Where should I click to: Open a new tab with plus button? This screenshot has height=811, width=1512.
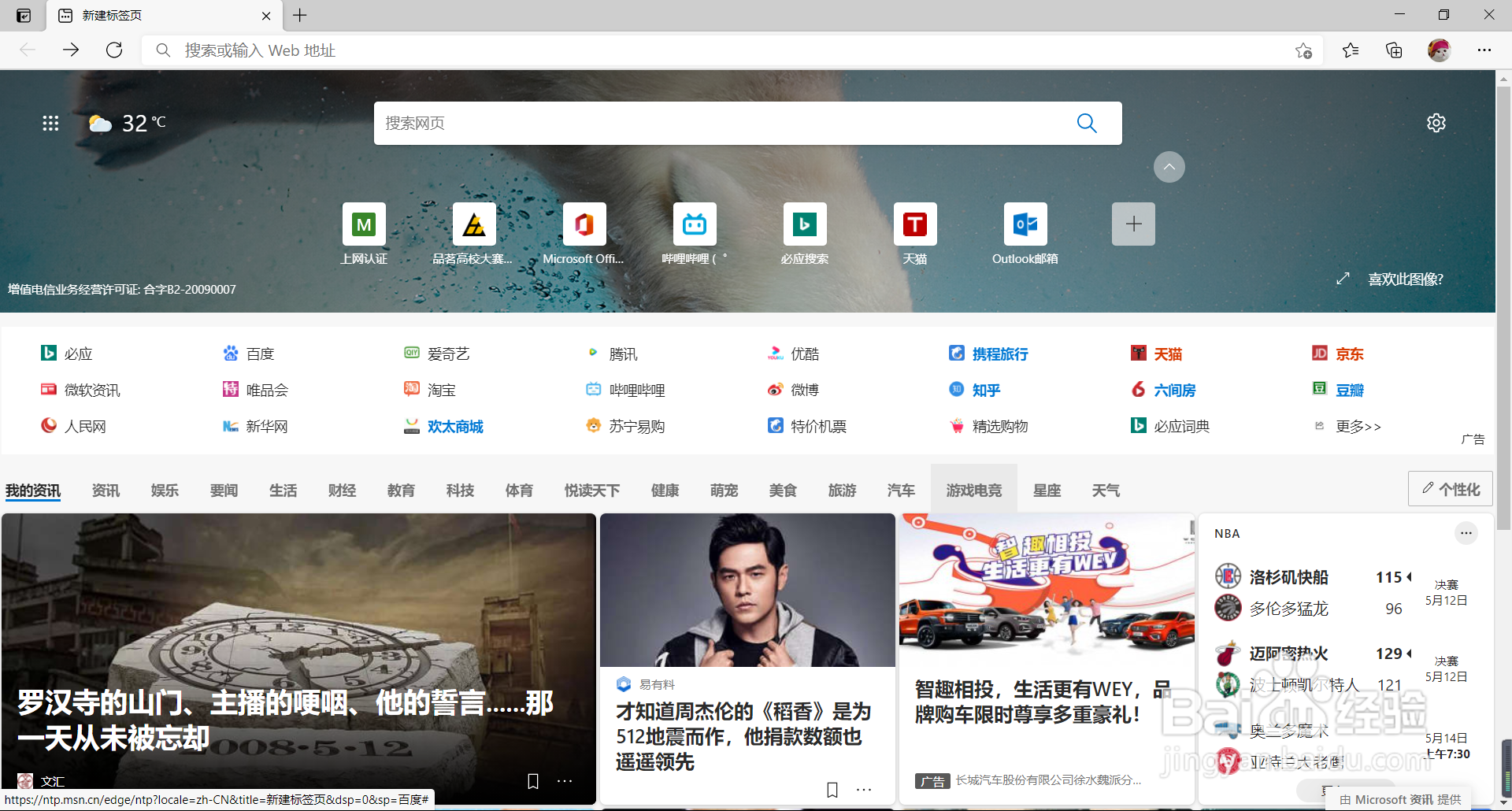coord(300,16)
